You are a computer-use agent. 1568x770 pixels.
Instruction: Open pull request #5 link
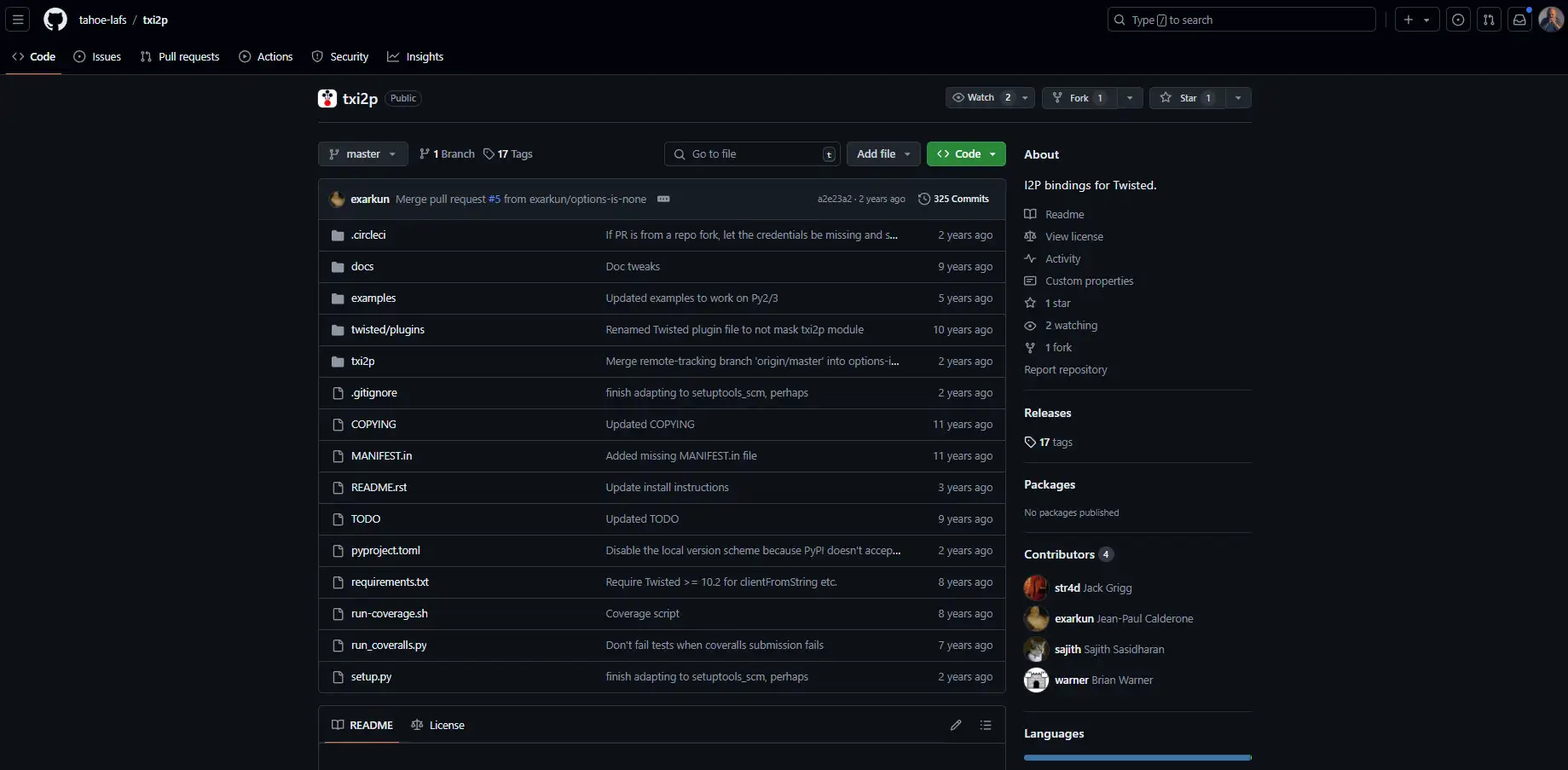495,200
